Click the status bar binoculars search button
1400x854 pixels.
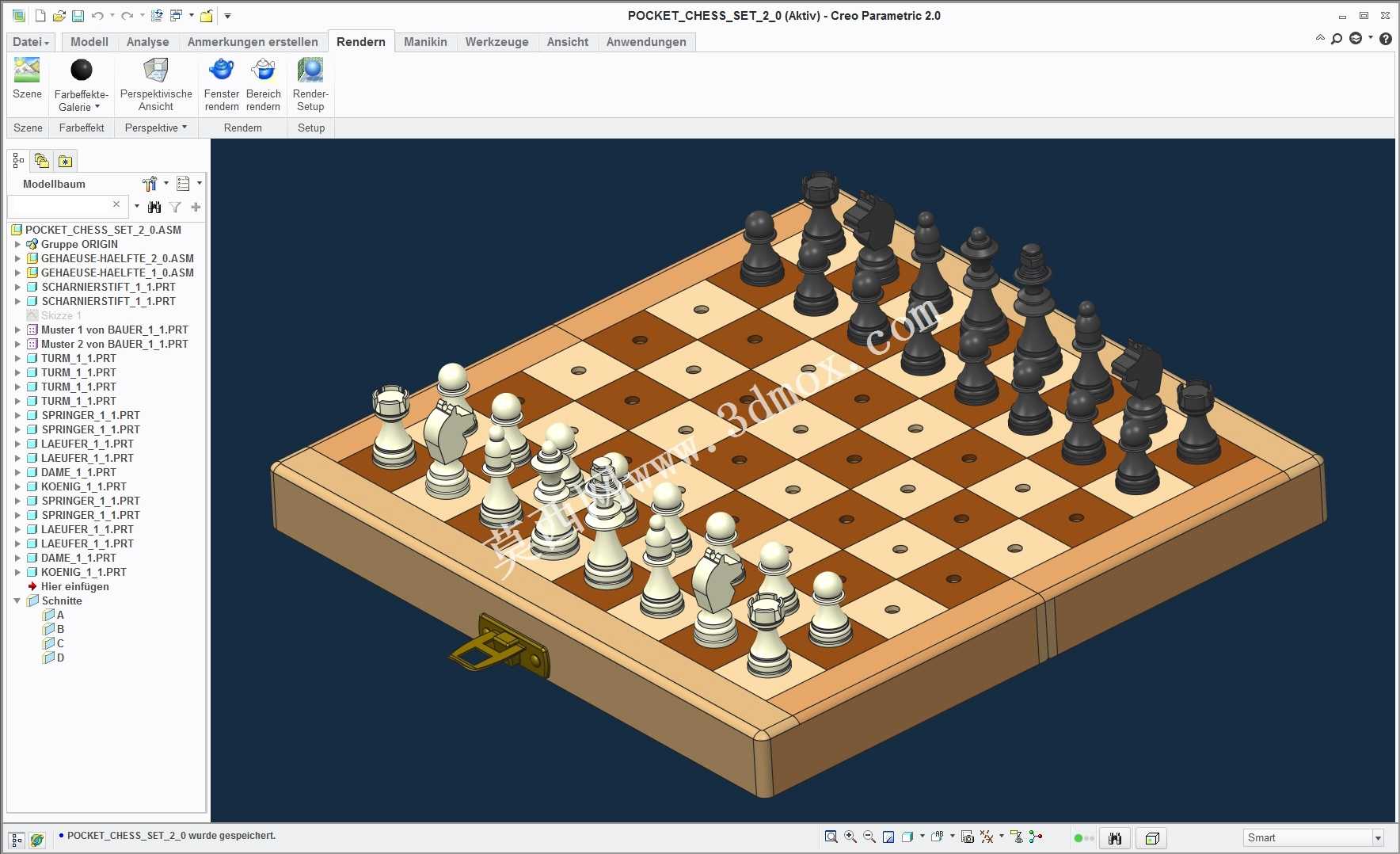1115,838
